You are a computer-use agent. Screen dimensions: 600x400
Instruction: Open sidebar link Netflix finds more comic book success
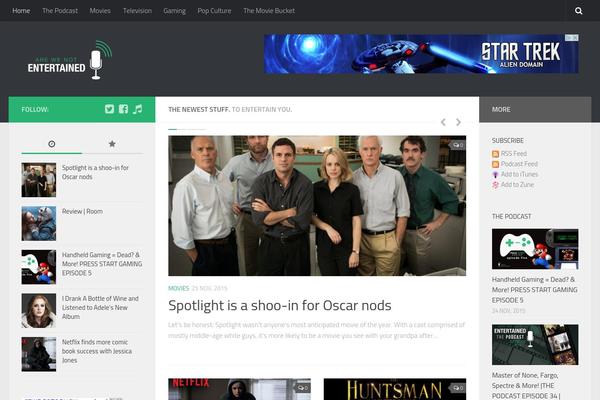97,351
